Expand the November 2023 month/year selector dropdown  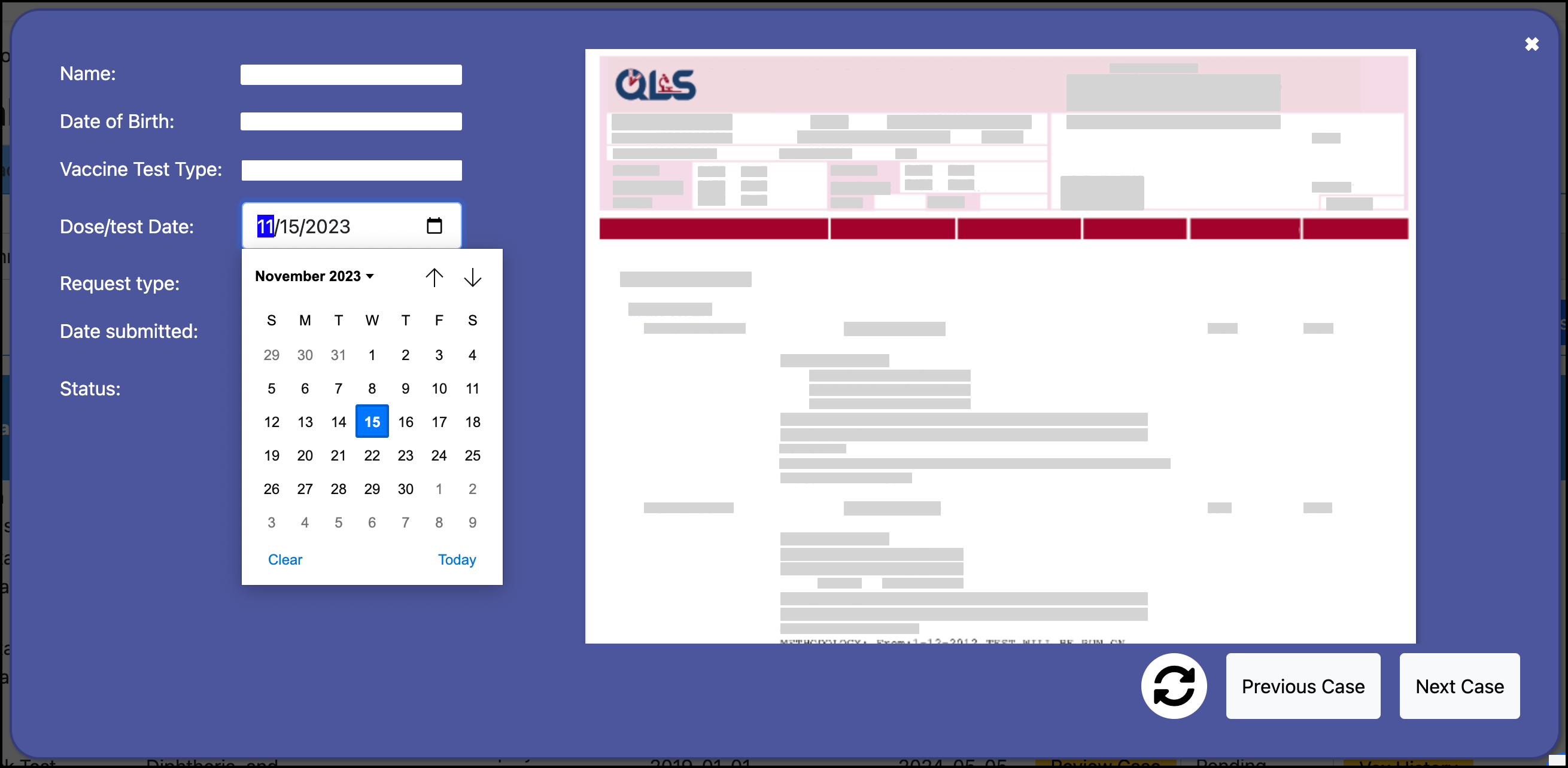click(x=314, y=276)
